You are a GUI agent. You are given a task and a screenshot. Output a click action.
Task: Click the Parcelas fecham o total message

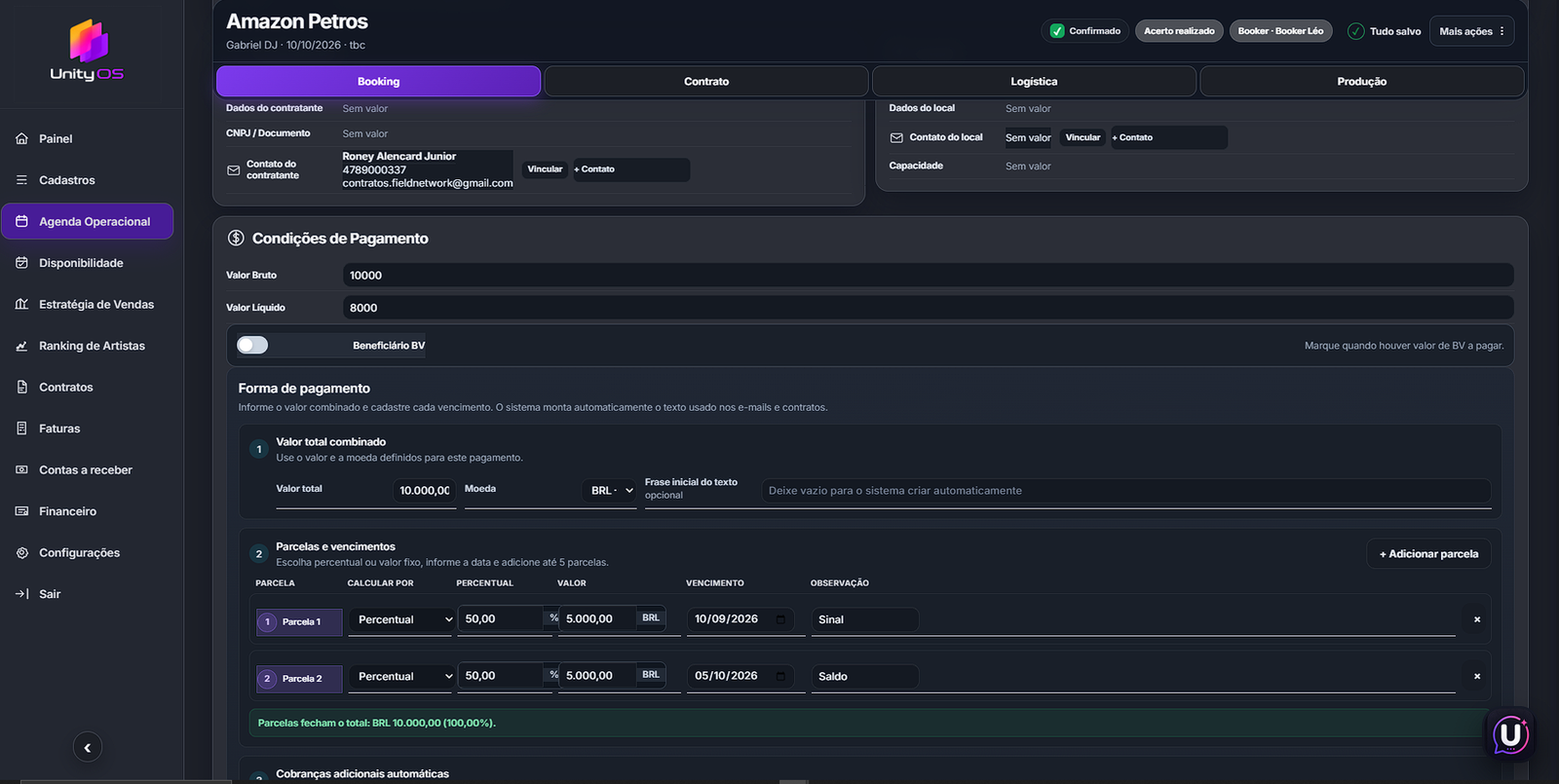point(377,723)
